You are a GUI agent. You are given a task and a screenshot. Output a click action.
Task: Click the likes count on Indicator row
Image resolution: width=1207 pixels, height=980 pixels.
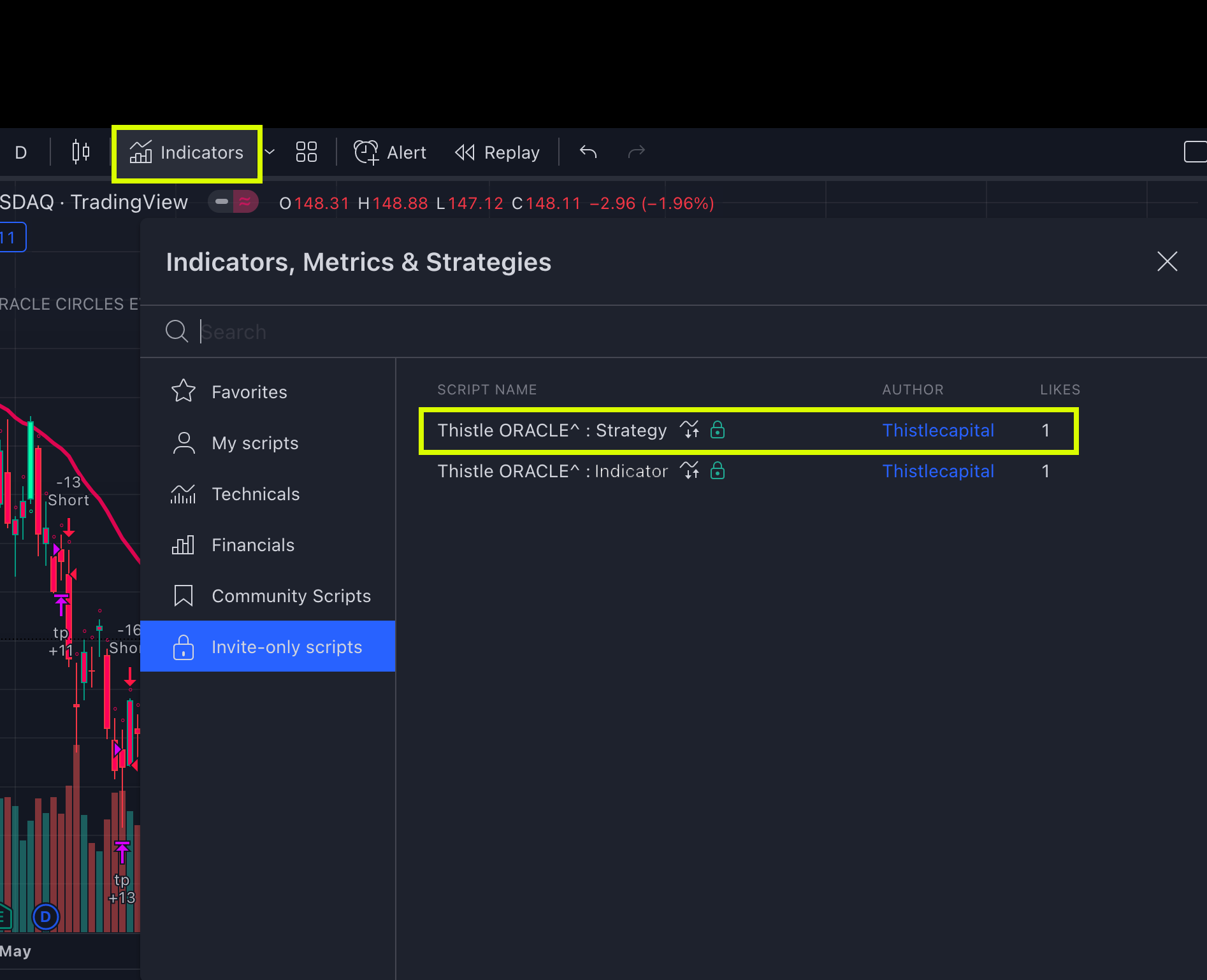click(1045, 472)
